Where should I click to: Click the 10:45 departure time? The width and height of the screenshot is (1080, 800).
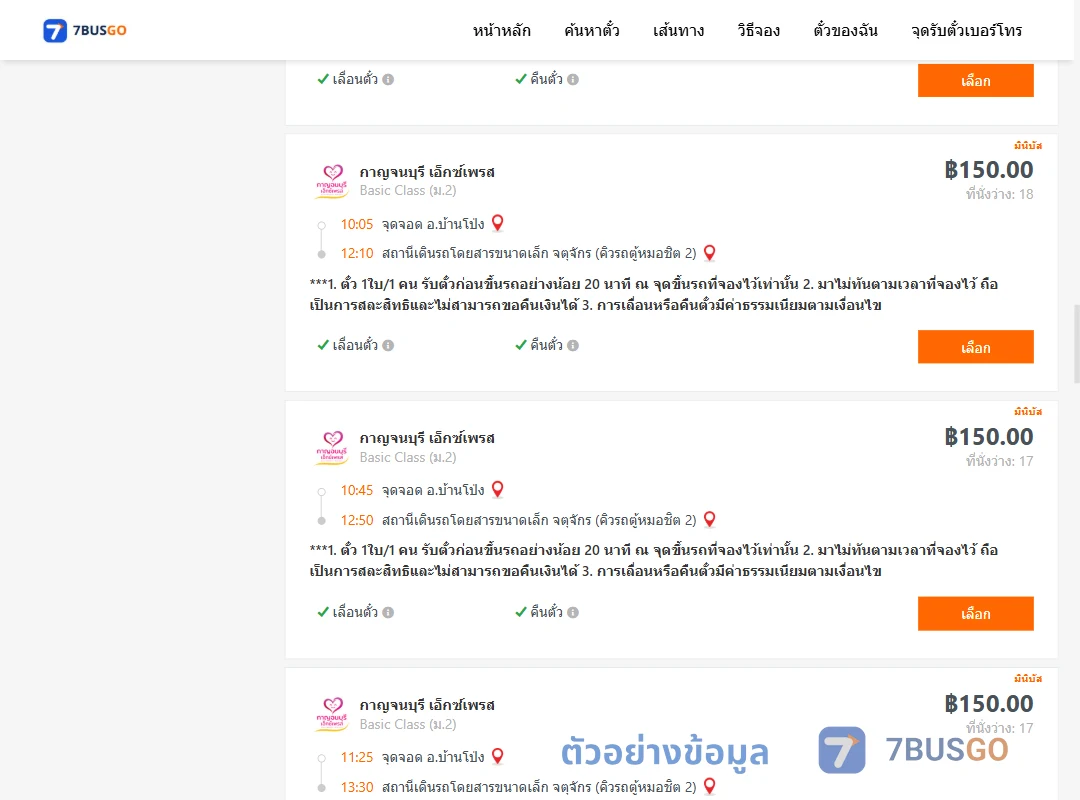point(357,490)
